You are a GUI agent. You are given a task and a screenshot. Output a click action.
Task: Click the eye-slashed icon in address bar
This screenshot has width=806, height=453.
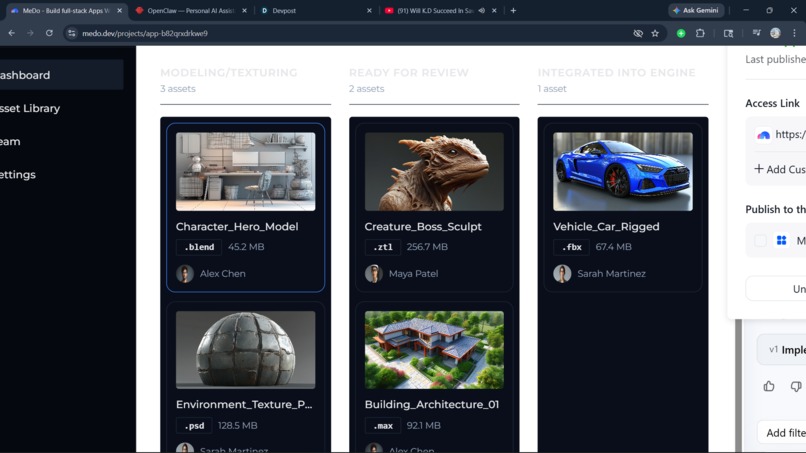[x=638, y=33]
